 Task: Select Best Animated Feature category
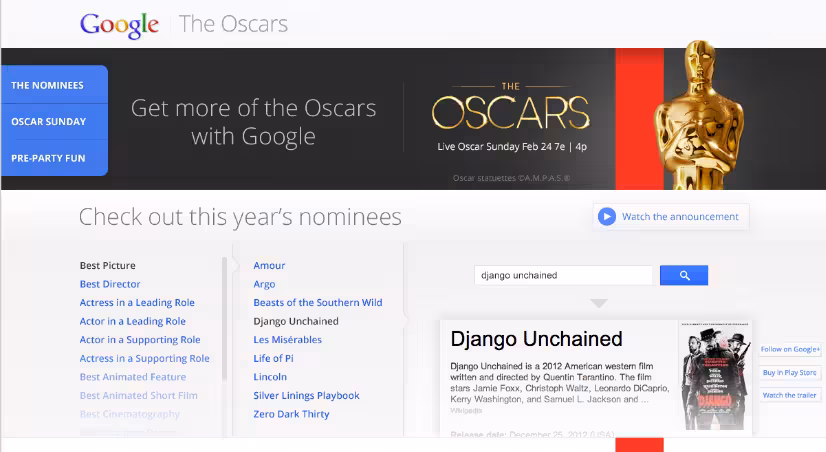[133, 377]
